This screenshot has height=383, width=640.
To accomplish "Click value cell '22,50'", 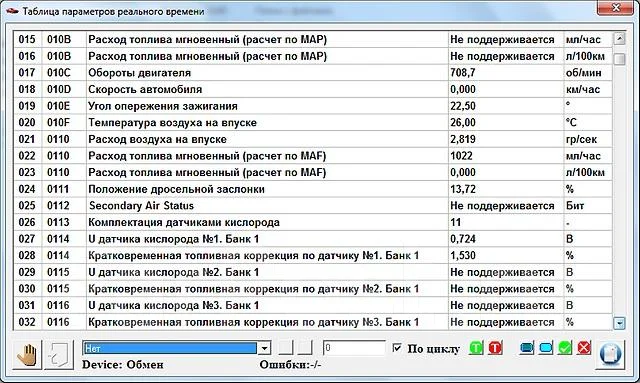I will pos(506,106).
